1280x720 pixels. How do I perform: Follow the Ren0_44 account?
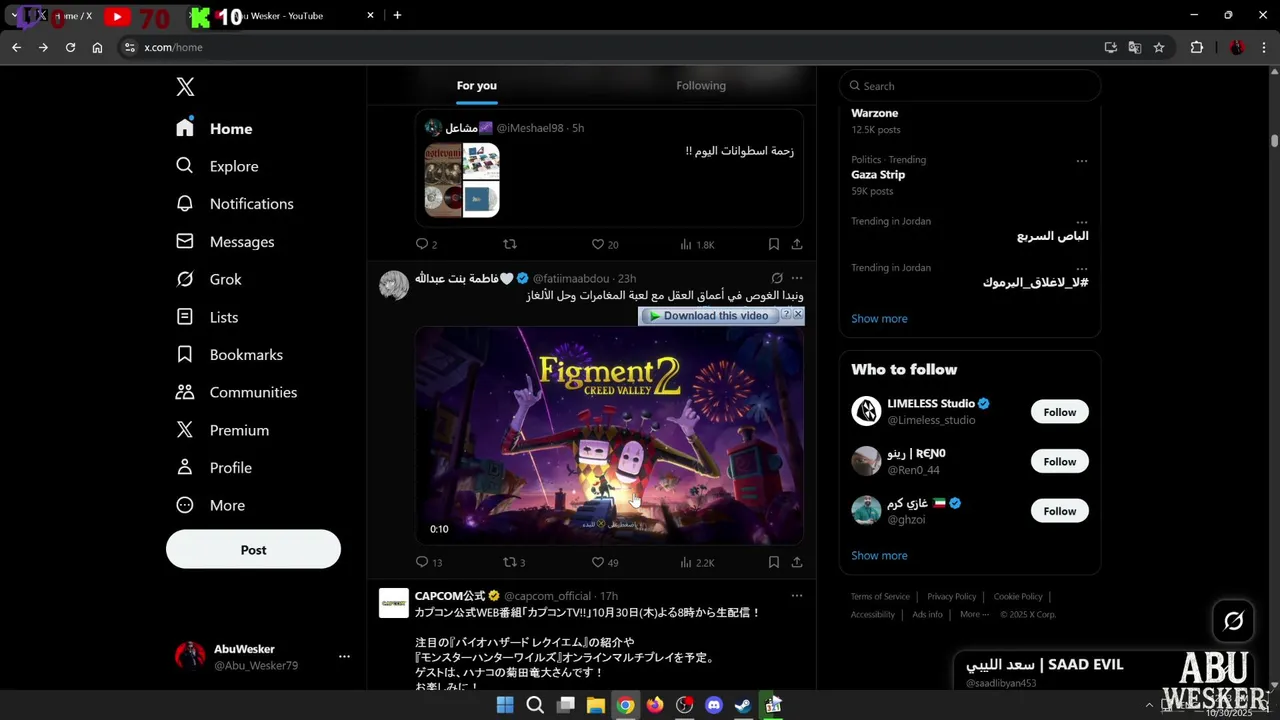pos(1059,461)
